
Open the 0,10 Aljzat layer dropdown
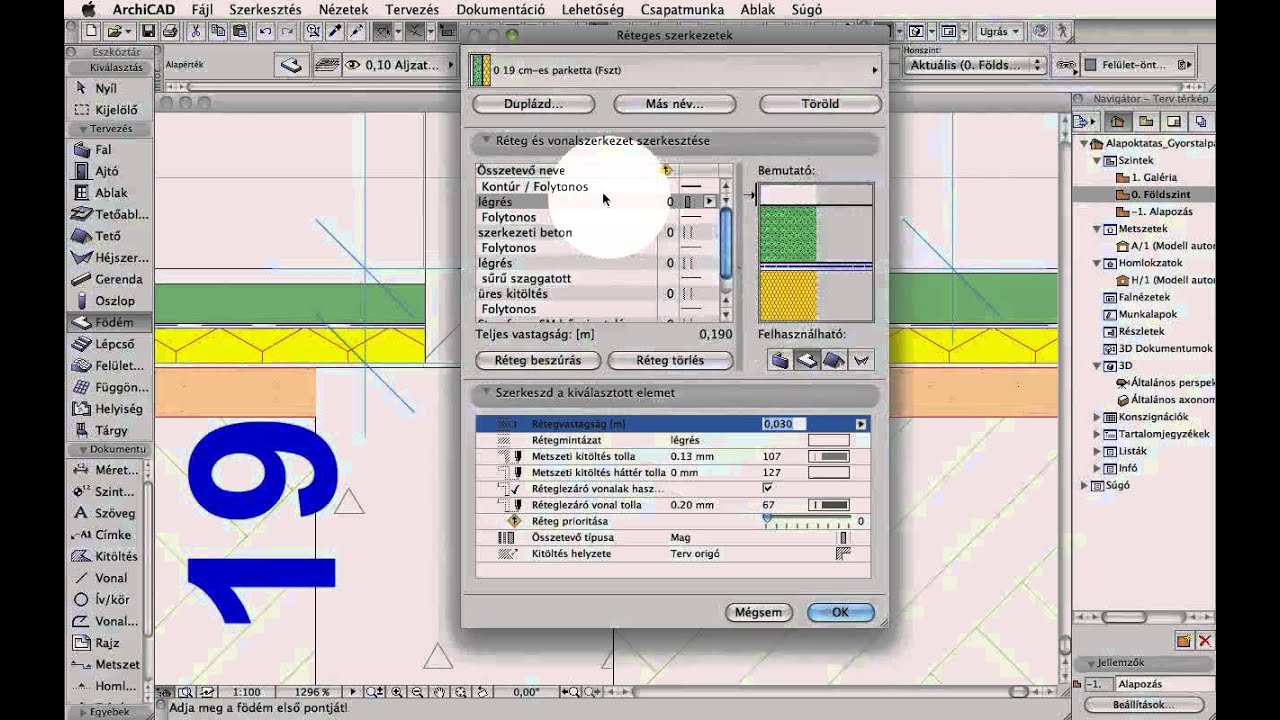401,65
